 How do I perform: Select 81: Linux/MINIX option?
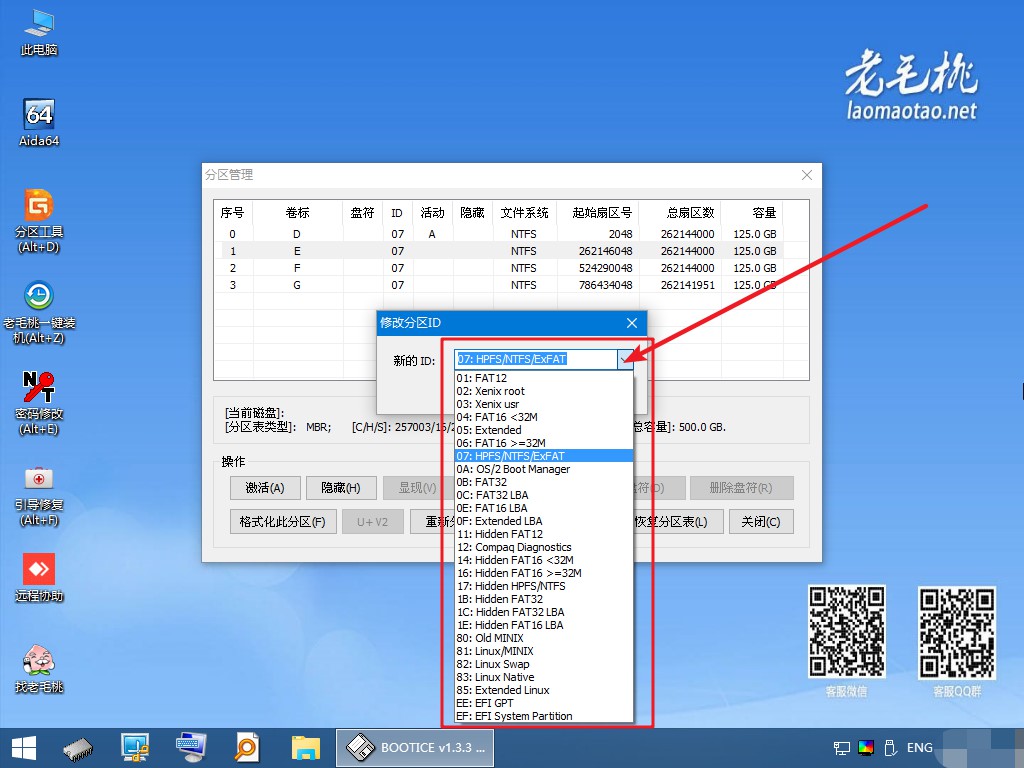click(x=544, y=651)
